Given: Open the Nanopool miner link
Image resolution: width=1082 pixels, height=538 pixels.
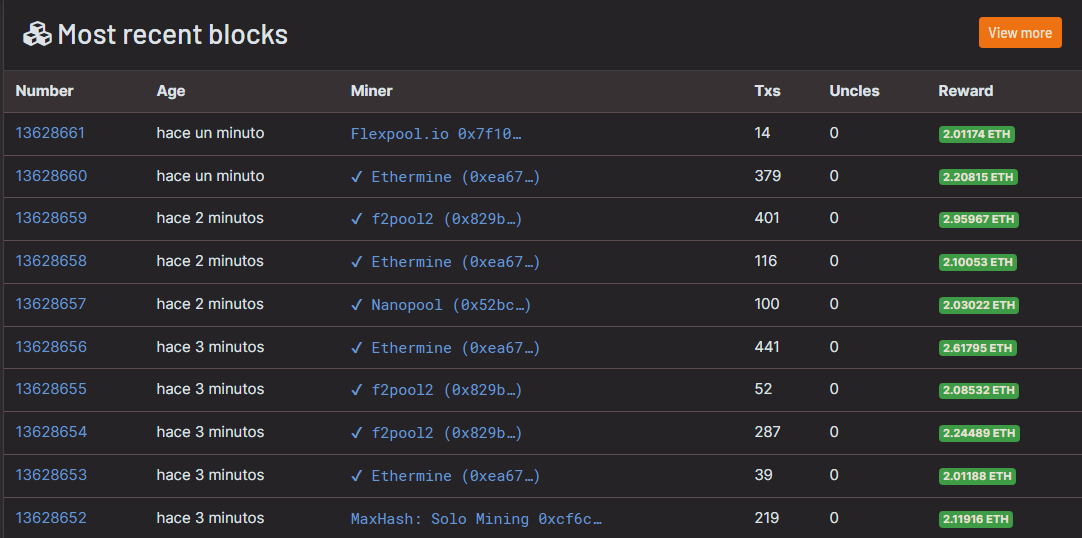Looking at the screenshot, I should tap(450, 305).
